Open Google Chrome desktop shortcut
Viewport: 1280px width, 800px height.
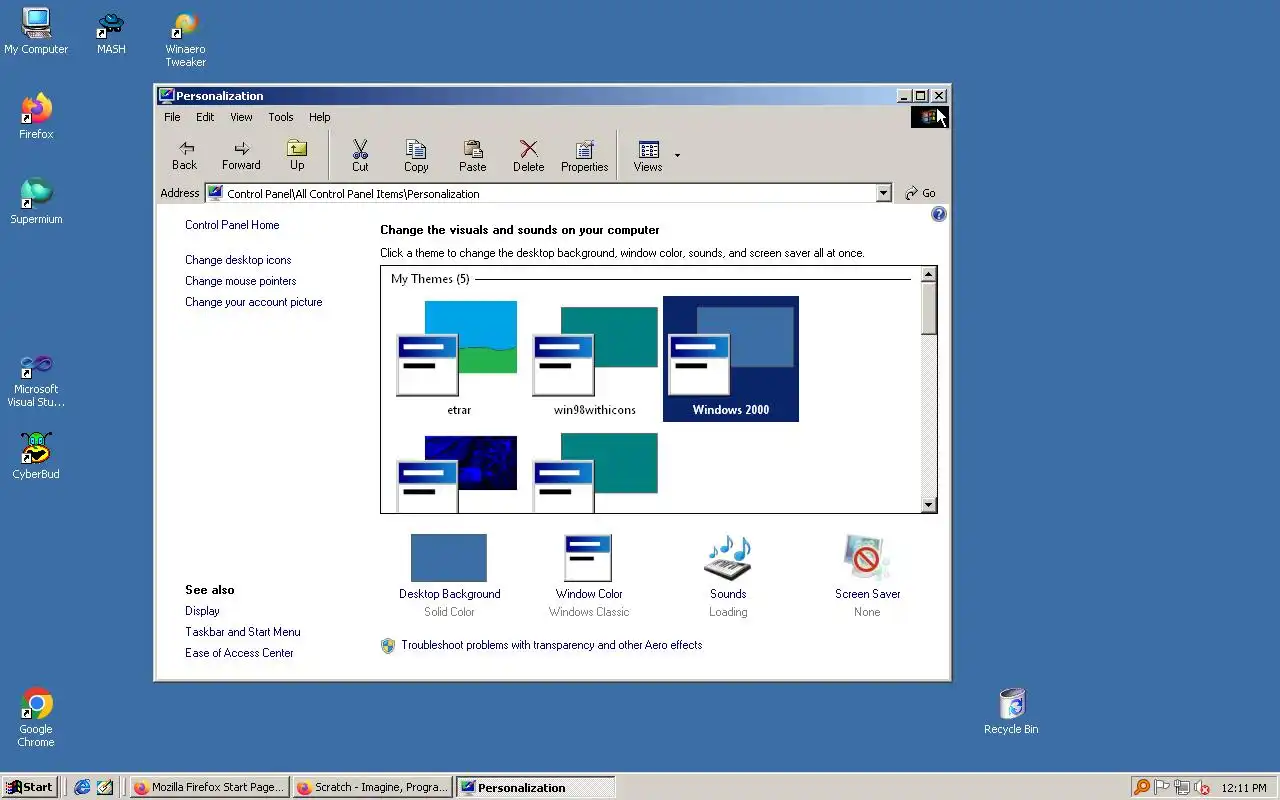(x=36, y=717)
